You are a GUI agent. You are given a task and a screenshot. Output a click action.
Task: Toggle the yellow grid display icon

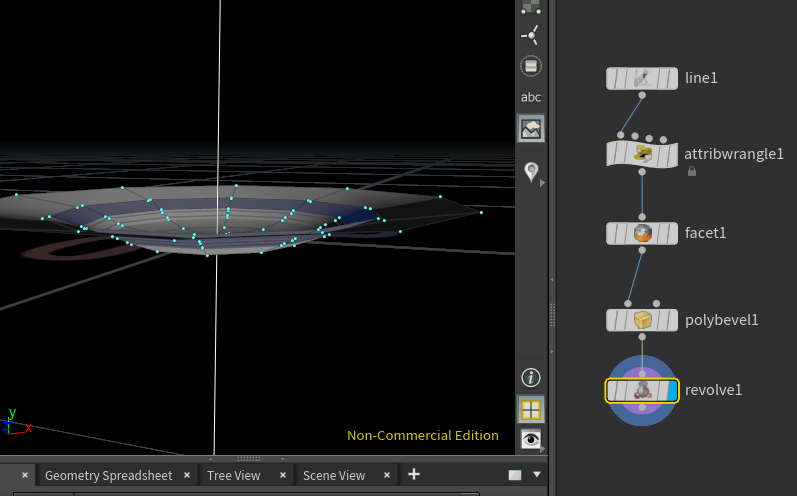[x=531, y=410]
